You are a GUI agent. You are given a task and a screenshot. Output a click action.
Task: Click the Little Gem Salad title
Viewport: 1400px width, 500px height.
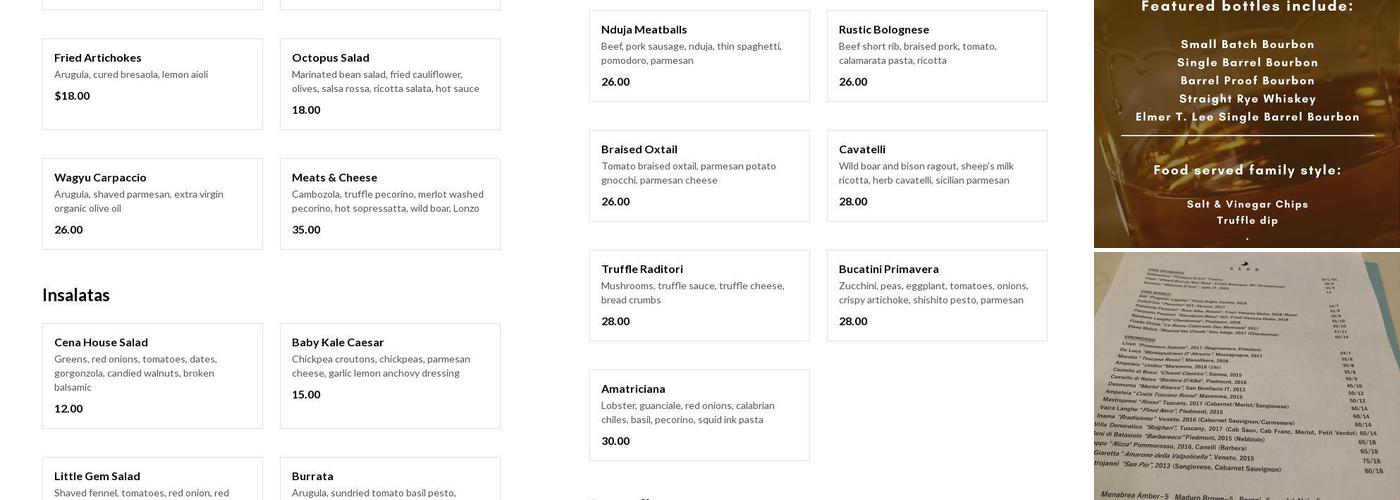[97, 476]
